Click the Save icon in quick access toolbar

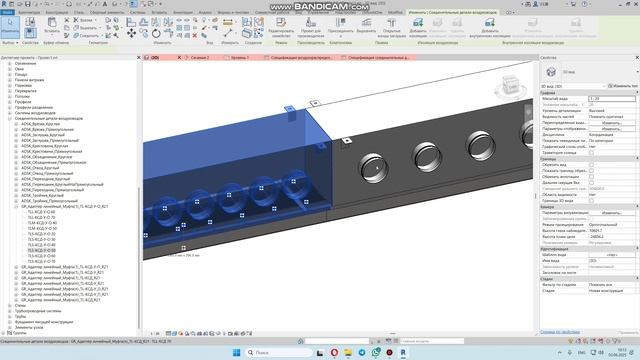pos(28,4)
